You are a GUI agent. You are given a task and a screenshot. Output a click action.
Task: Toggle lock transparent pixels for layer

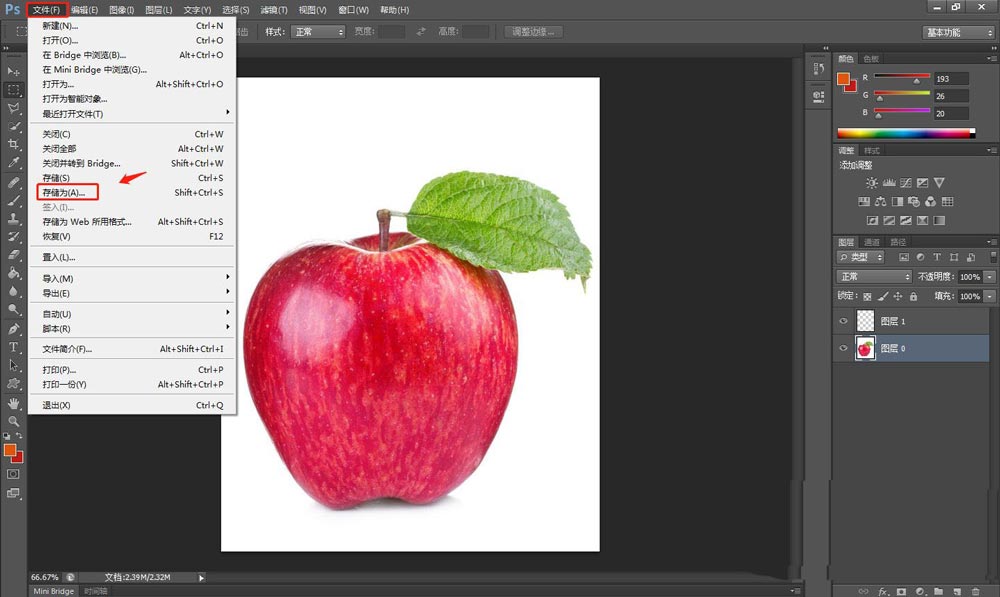[x=867, y=296]
